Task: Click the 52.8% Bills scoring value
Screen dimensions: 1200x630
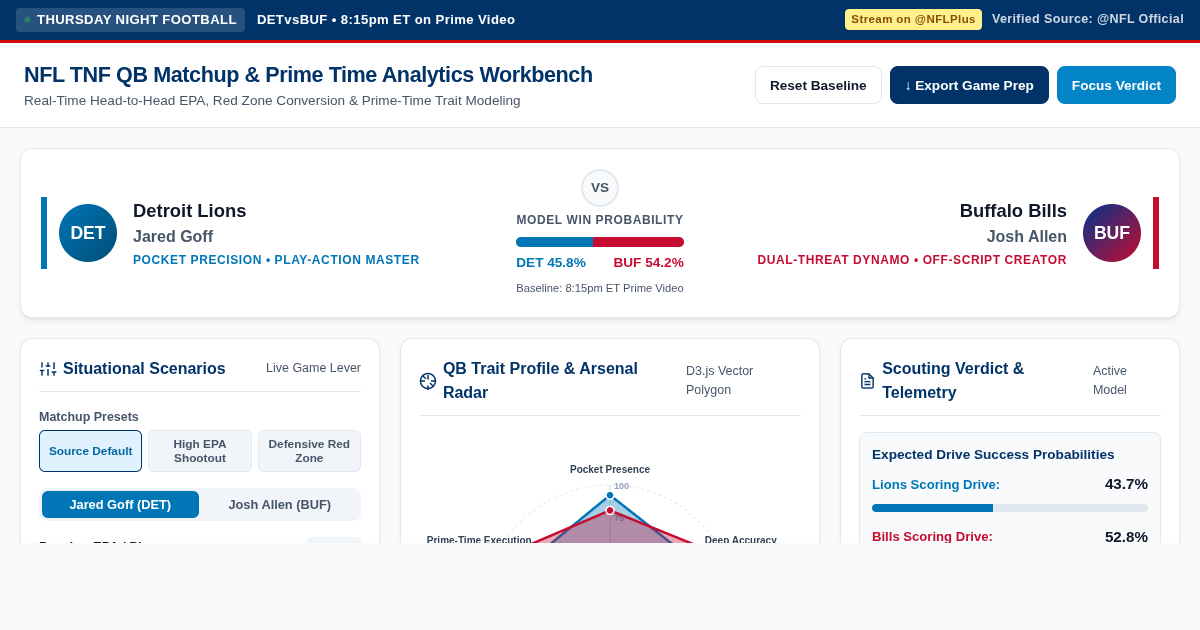Action: pyautogui.click(x=1126, y=536)
